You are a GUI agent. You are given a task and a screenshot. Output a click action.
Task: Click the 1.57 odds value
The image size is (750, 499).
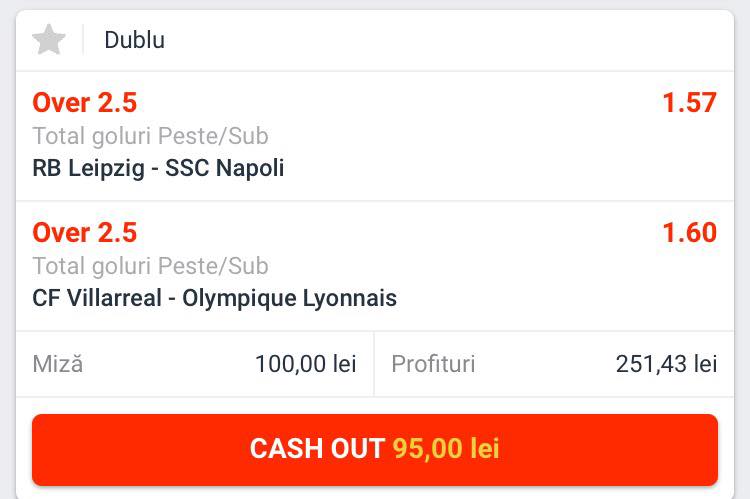pos(689,102)
